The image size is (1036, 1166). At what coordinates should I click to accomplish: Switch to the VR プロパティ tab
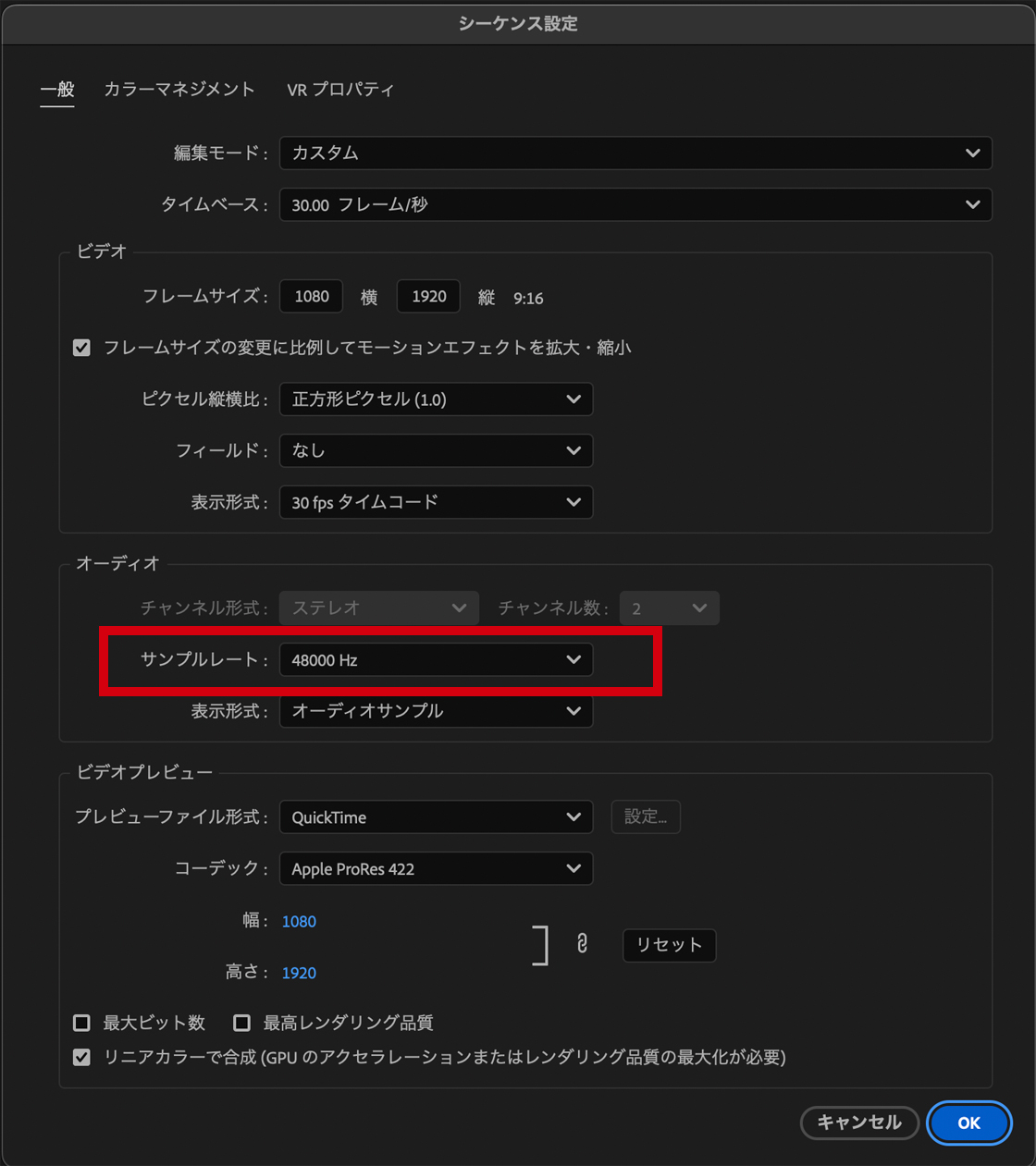340,90
